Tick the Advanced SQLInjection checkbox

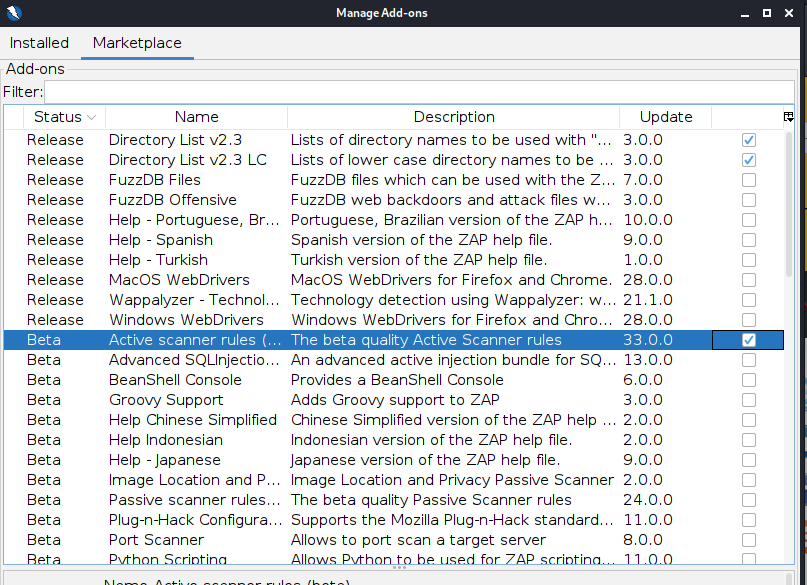click(749, 360)
